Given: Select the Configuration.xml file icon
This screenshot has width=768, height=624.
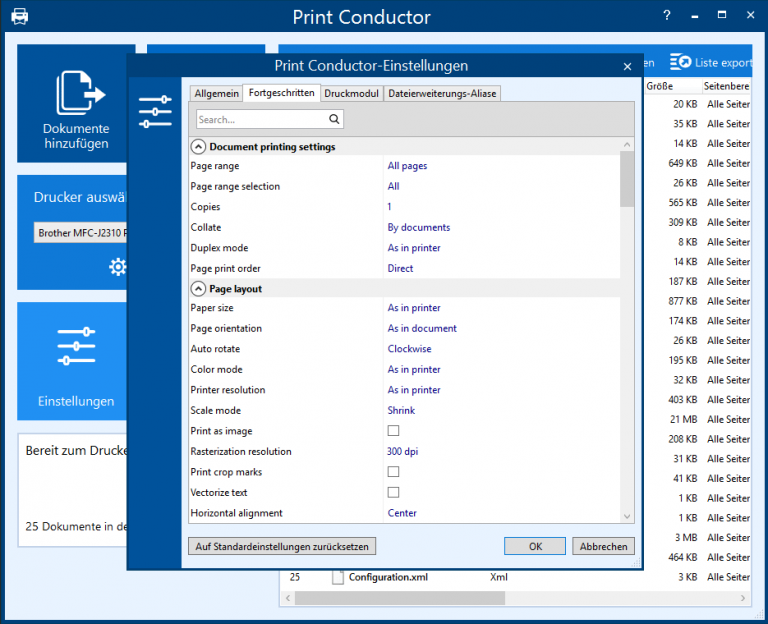Looking at the screenshot, I should click(x=337, y=577).
